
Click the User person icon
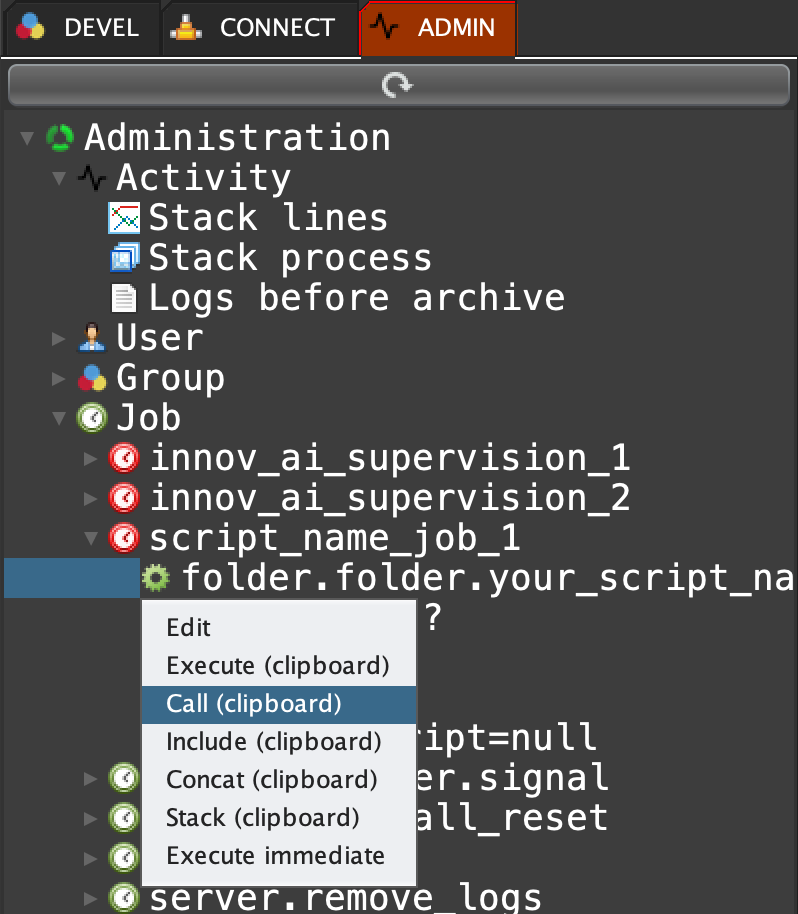click(x=92, y=338)
